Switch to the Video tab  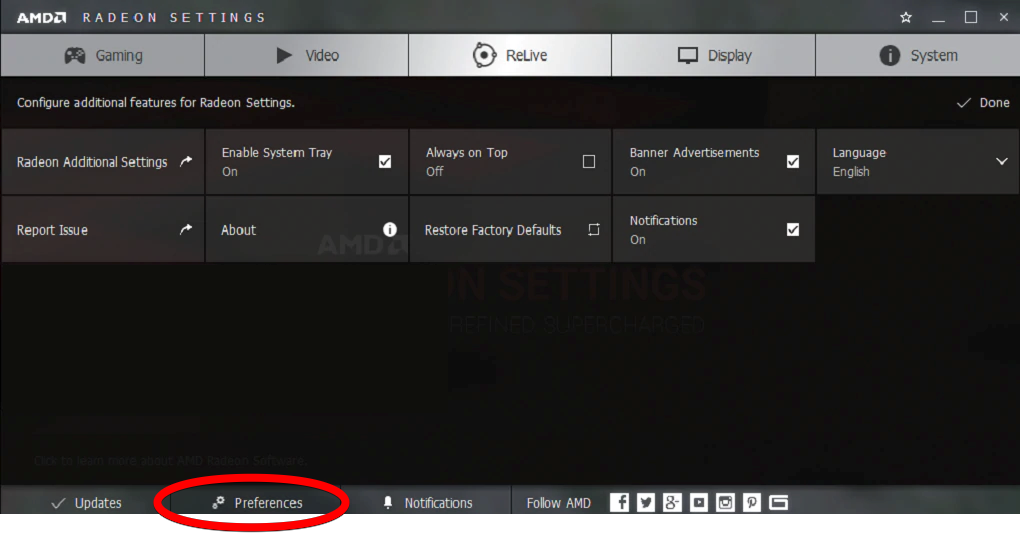coord(306,55)
